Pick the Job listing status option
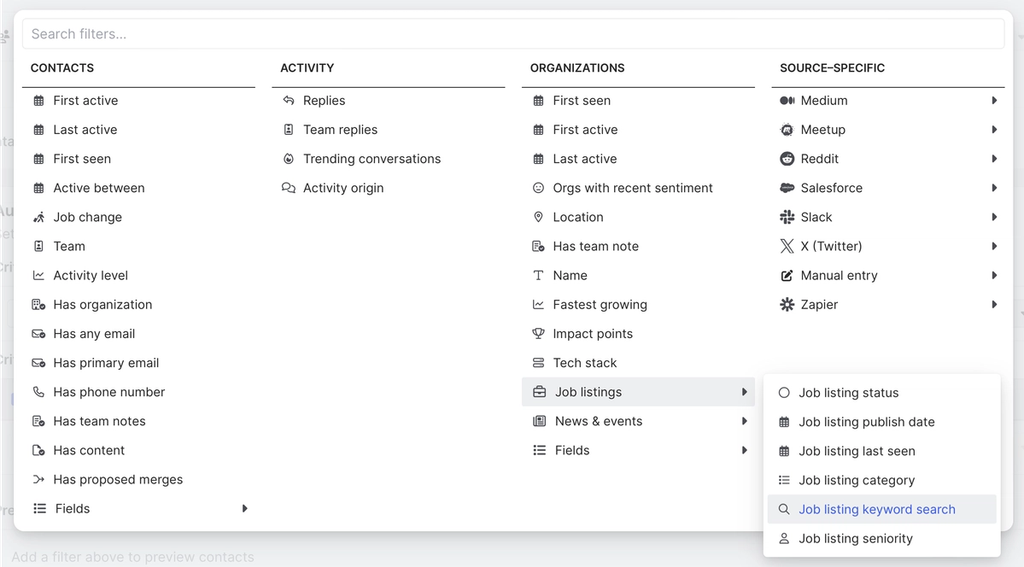 [x=848, y=393]
